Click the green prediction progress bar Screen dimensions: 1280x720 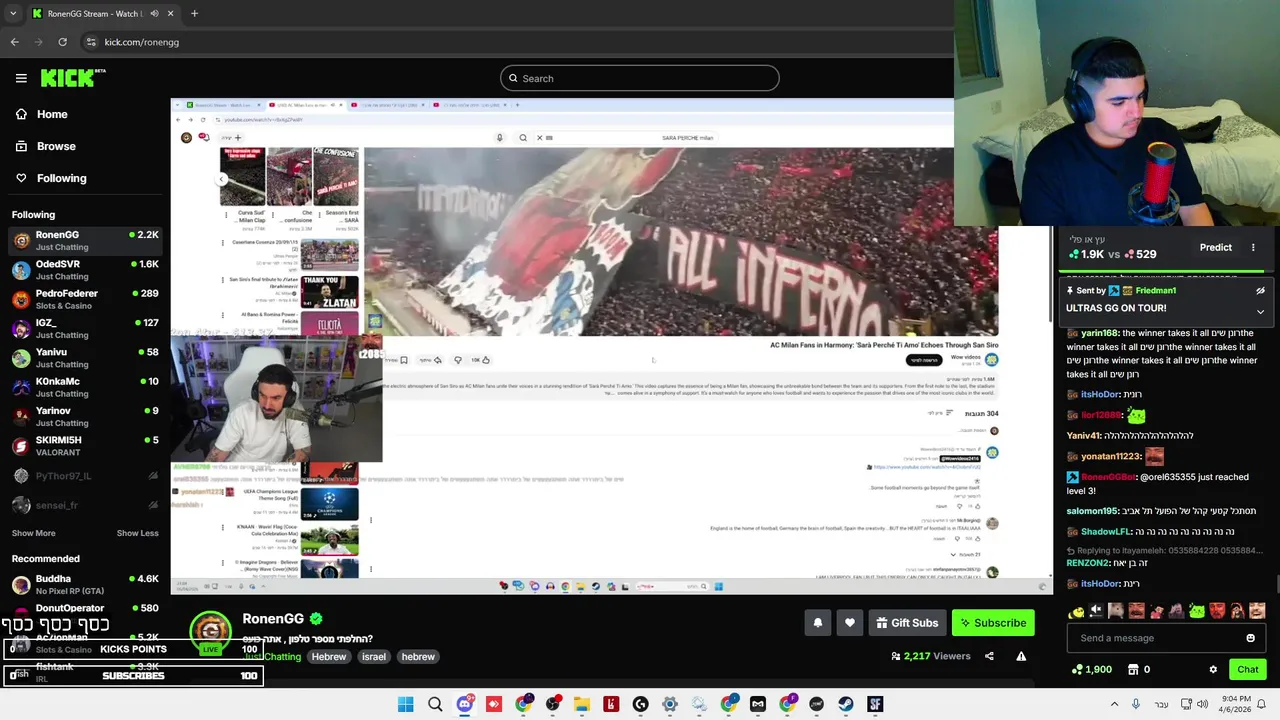[x=1162, y=272]
